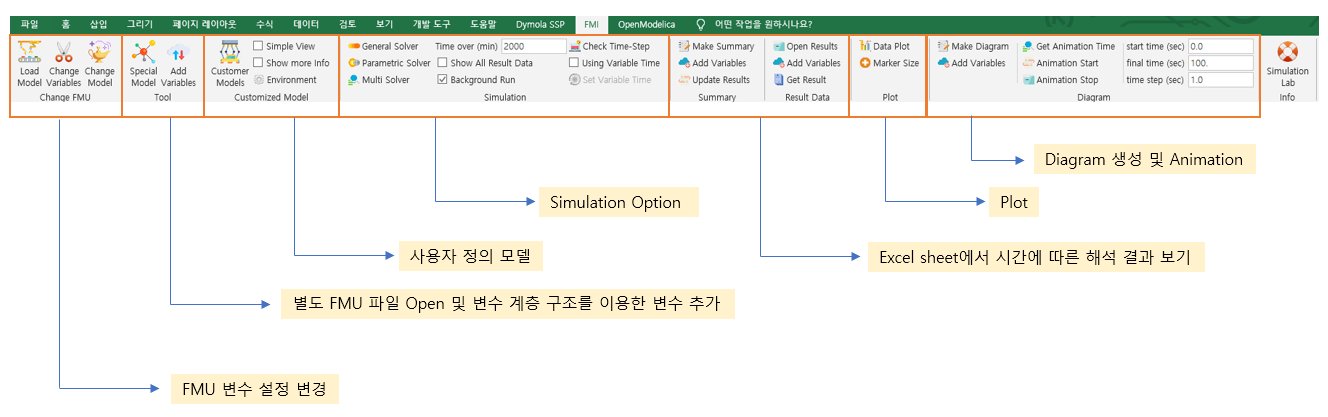Open the 데이터 tab
The height and width of the screenshot is (417, 1328).
pyautogui.click(x=307, y=22)
